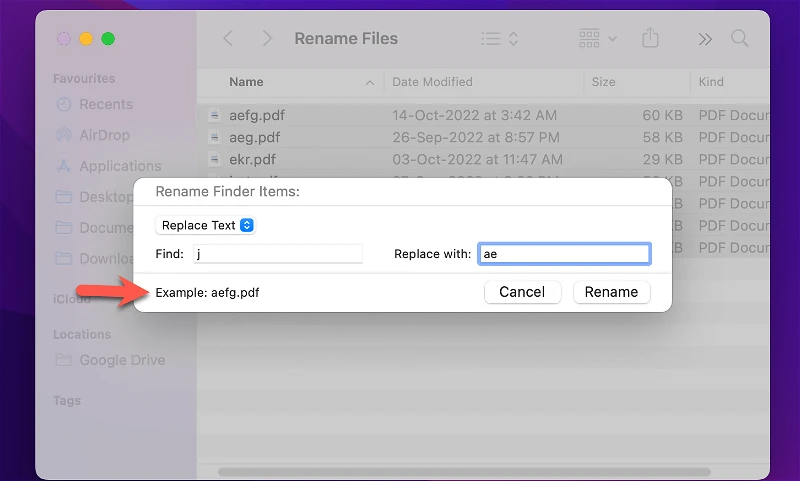The width and height of the screenshot is (800, 481).
Task: Open Recents in the sidebar
Action: pos(105,104)
